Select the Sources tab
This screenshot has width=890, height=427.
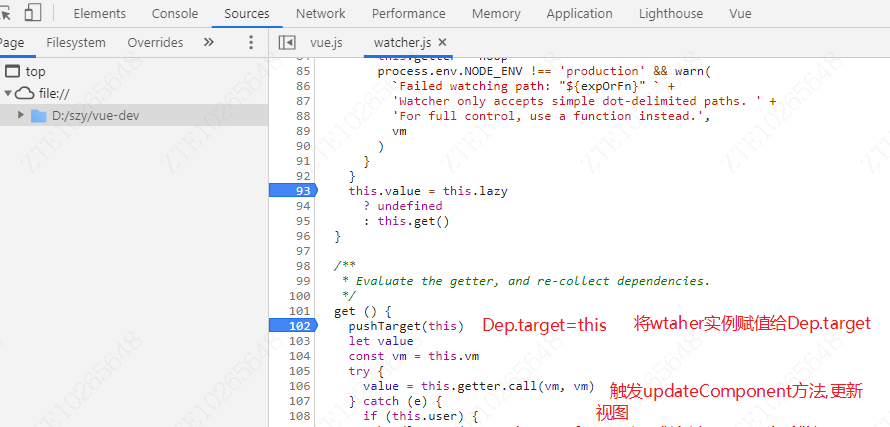[x=247, y=14]
